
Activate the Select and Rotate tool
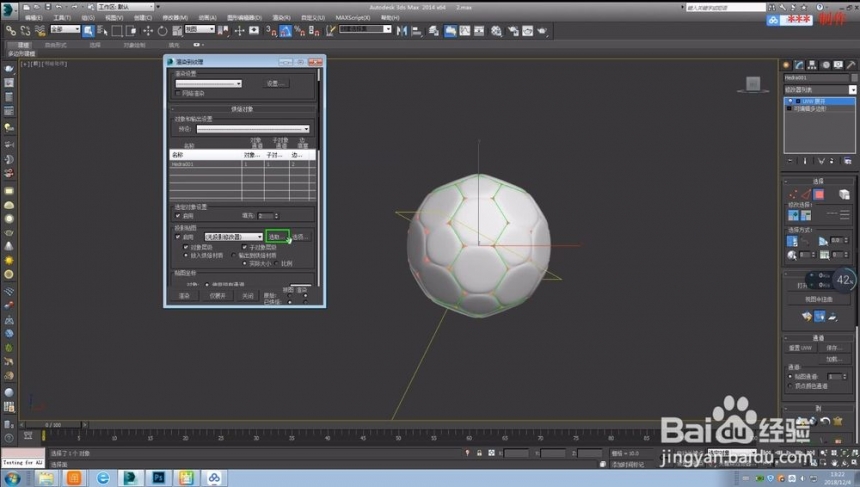[x=162, y=31]
